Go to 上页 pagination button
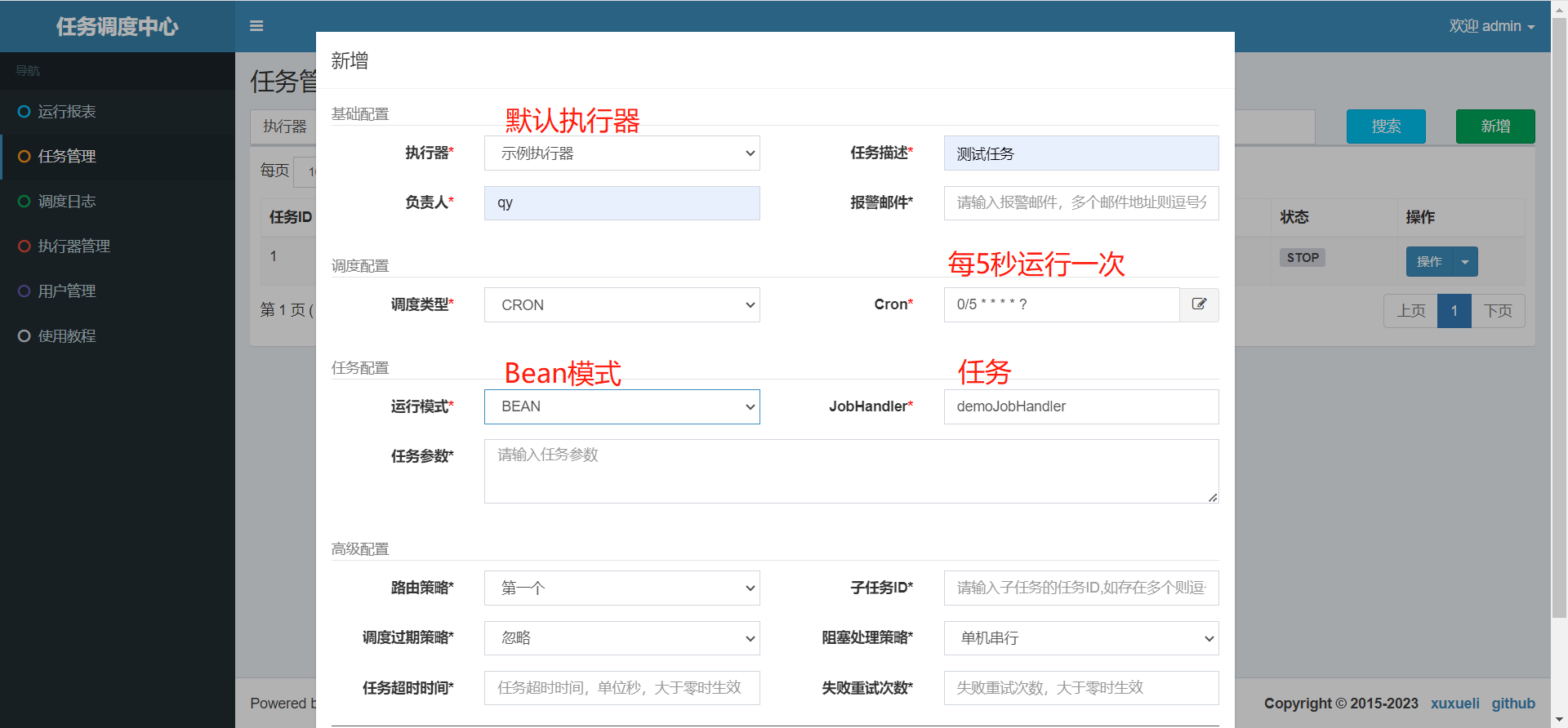 (x=1410, y=311)
